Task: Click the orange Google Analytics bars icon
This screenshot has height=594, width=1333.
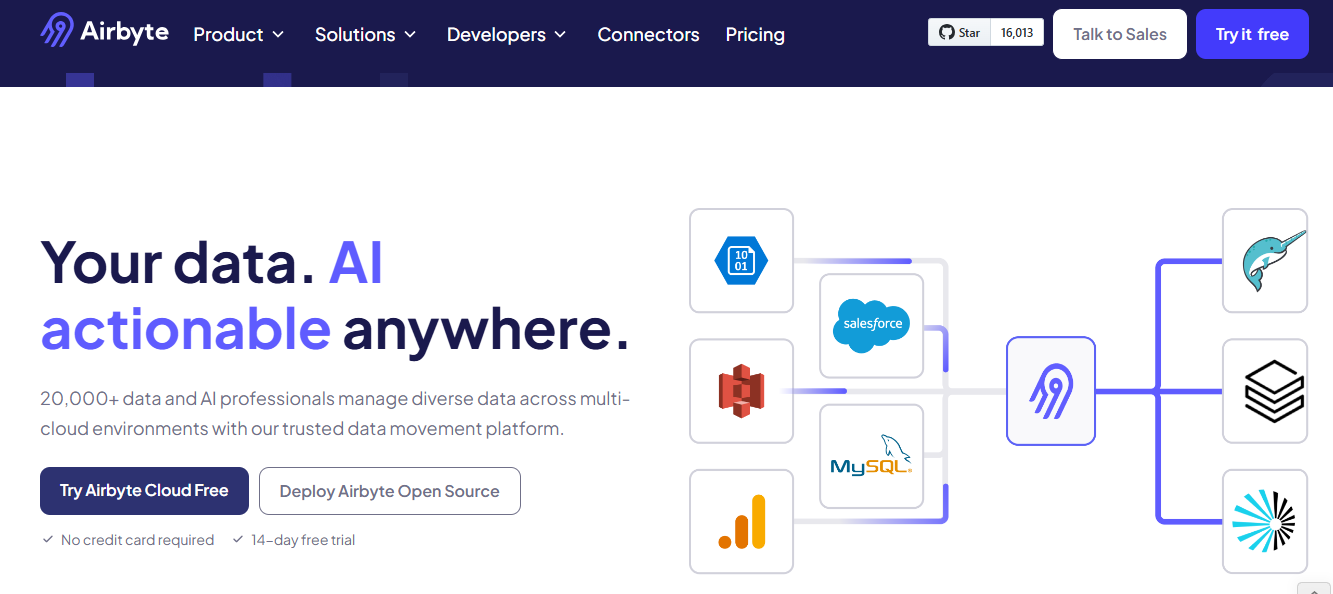Action: [741, 521]
